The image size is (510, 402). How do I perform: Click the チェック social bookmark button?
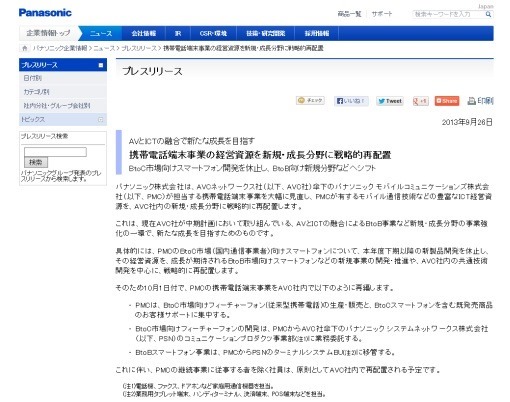(310, 100)
